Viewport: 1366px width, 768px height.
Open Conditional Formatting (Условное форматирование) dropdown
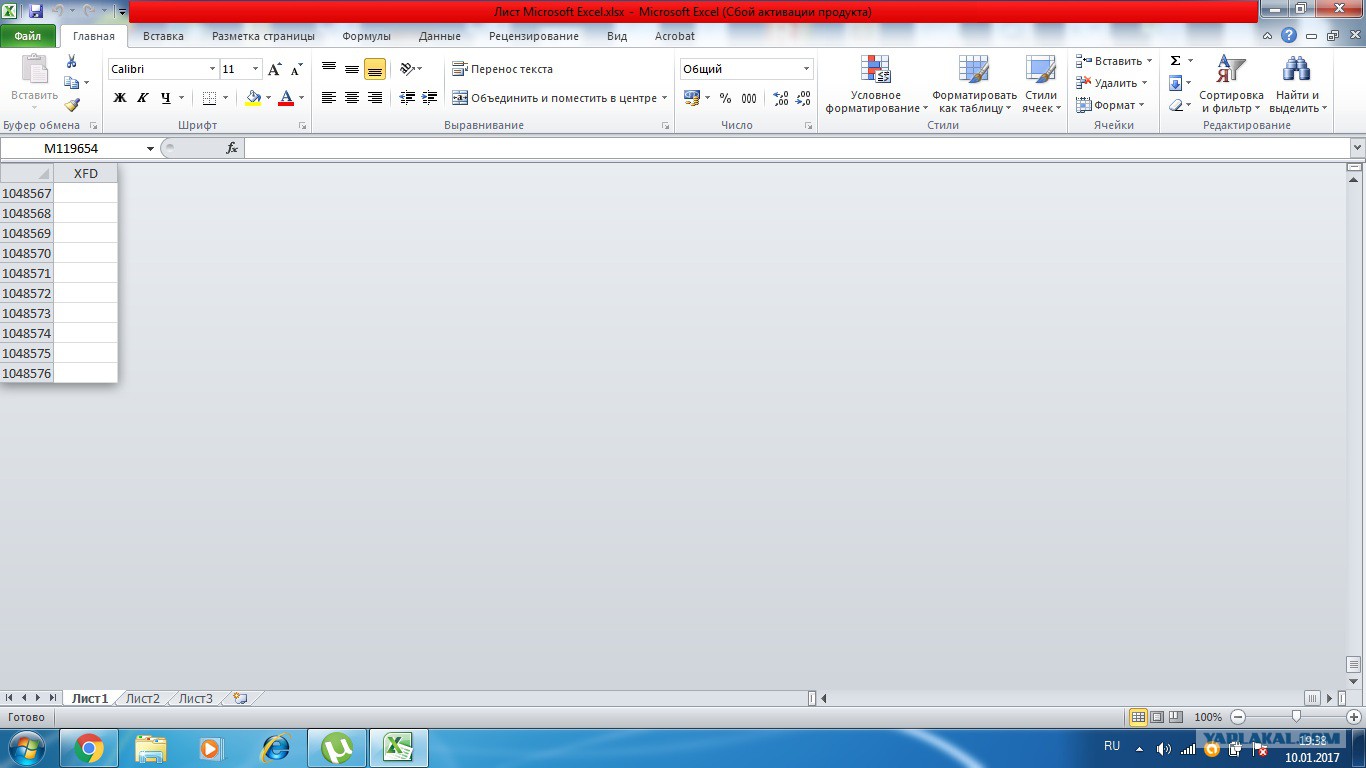[876, 84]
